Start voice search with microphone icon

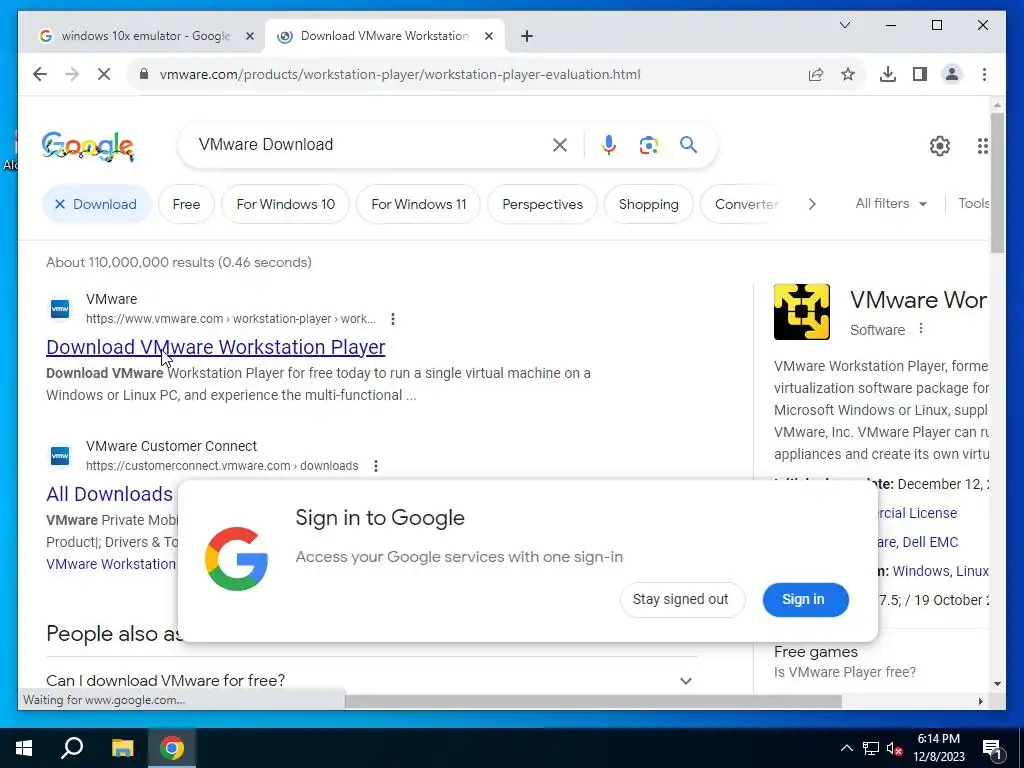click(609, 145)
